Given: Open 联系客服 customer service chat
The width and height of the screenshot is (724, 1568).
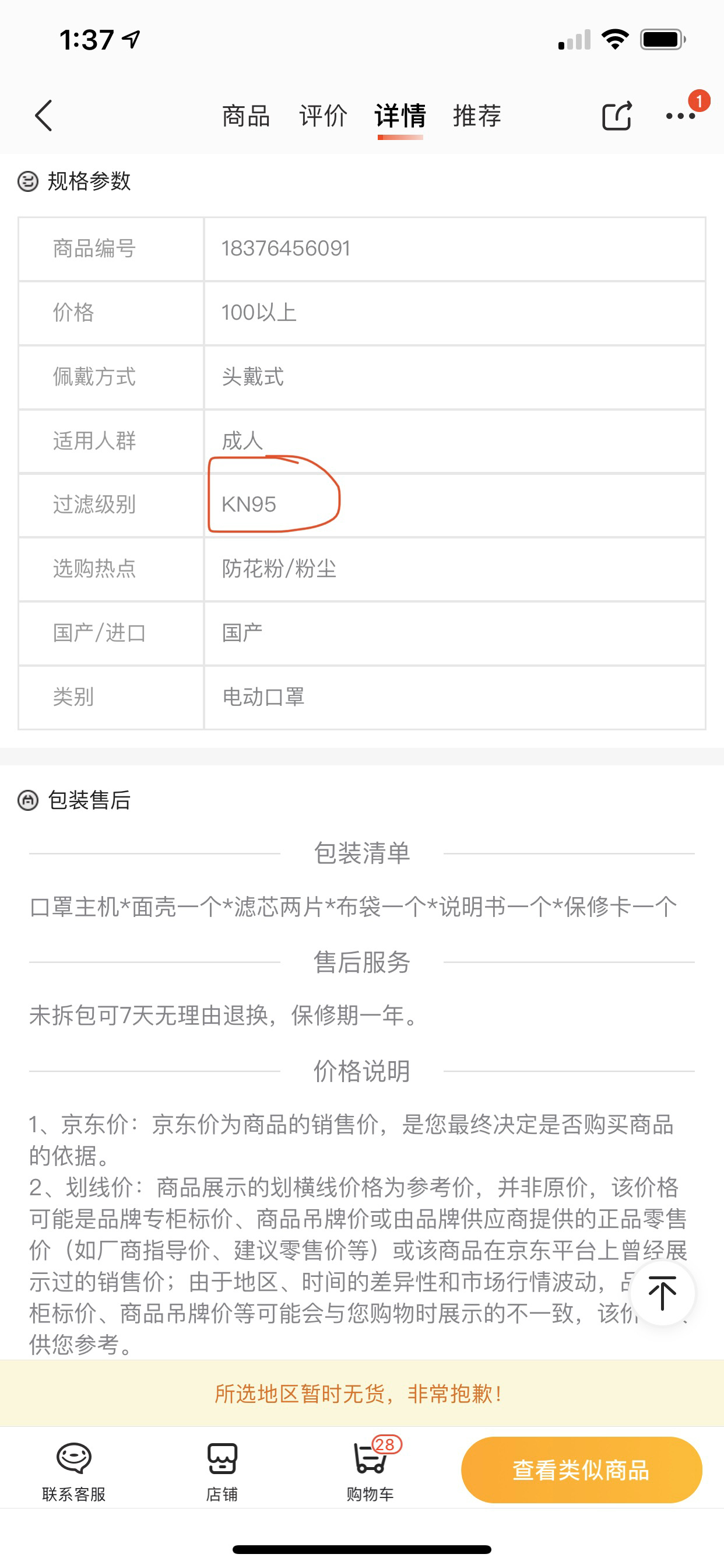Looking at the screenshot, I should pyautogui.click(x=73, y=1471).
